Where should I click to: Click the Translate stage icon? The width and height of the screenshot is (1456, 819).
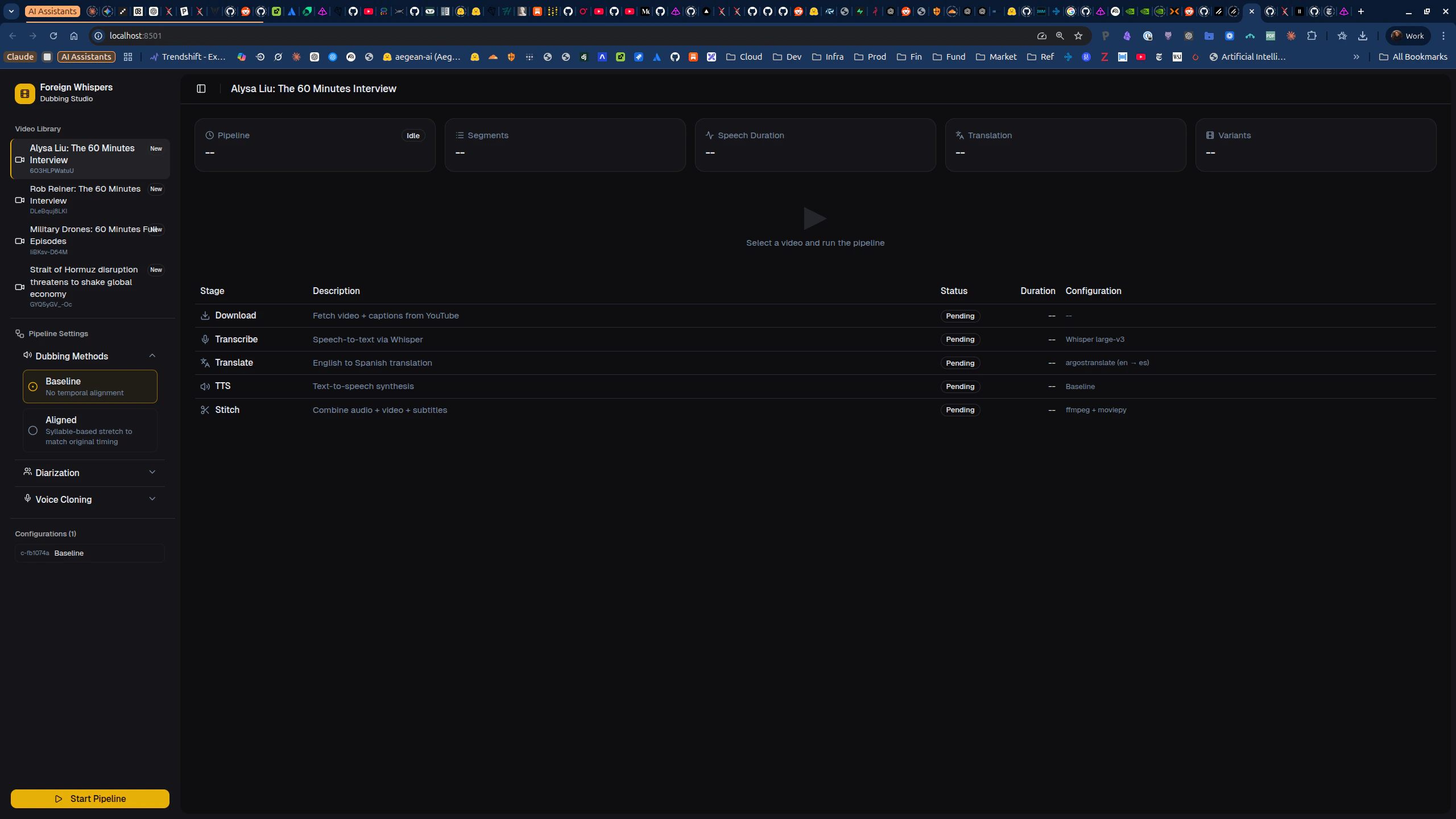tap(205, 363)
